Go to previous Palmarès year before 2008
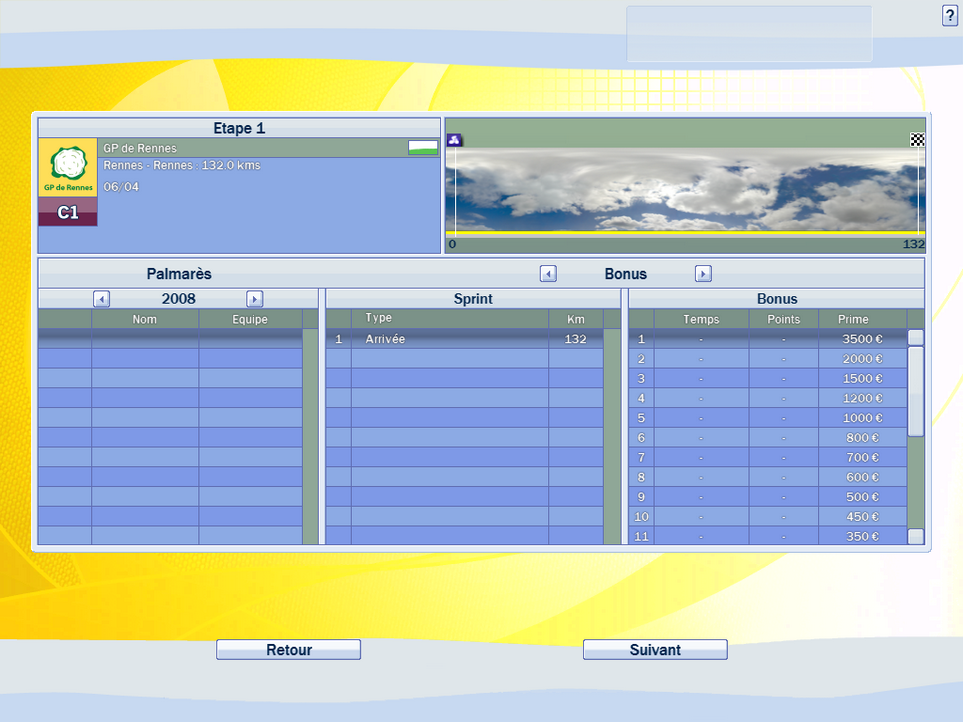Image resolution: width=963 pixels, height=722 pixels. click(101, 299)
